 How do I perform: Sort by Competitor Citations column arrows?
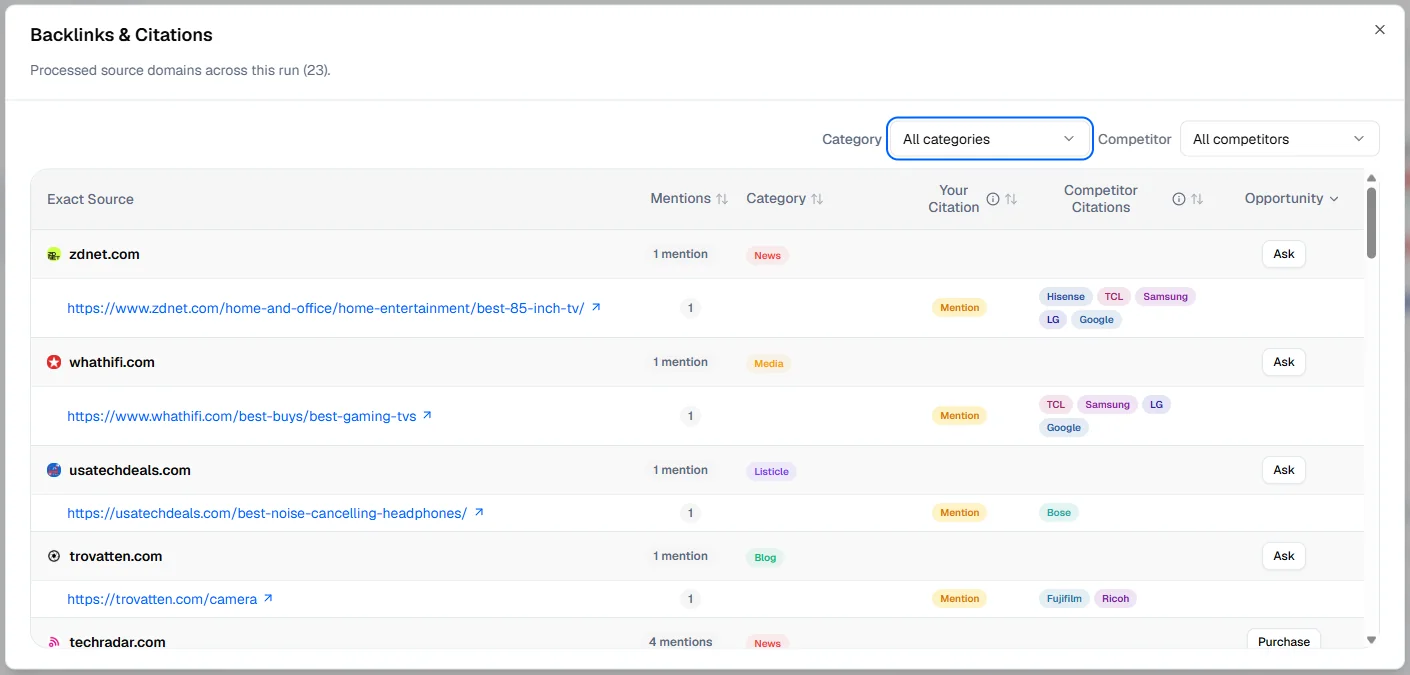(x=1197, y=199)
